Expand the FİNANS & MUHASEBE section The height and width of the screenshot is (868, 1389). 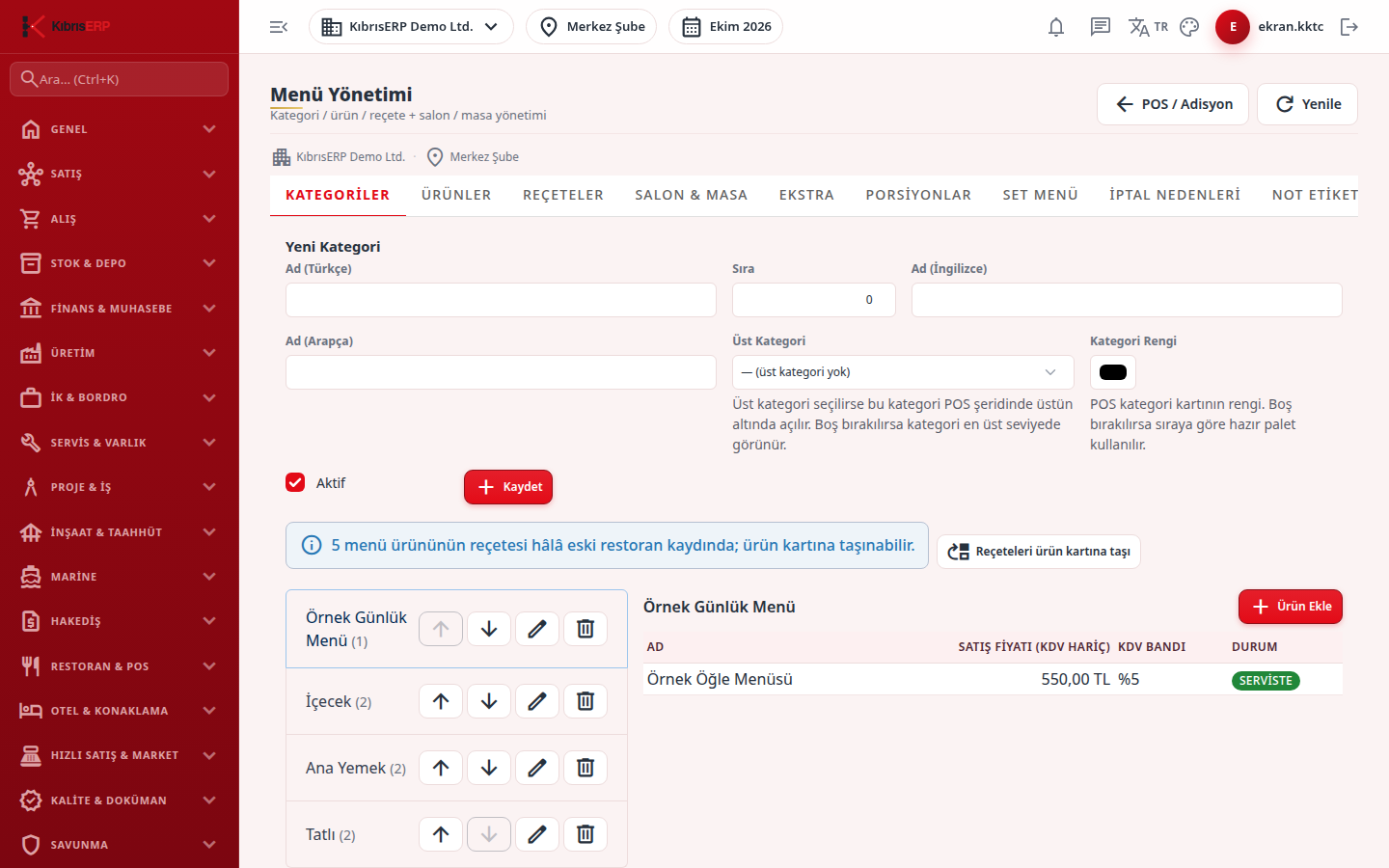pos(120,308)
